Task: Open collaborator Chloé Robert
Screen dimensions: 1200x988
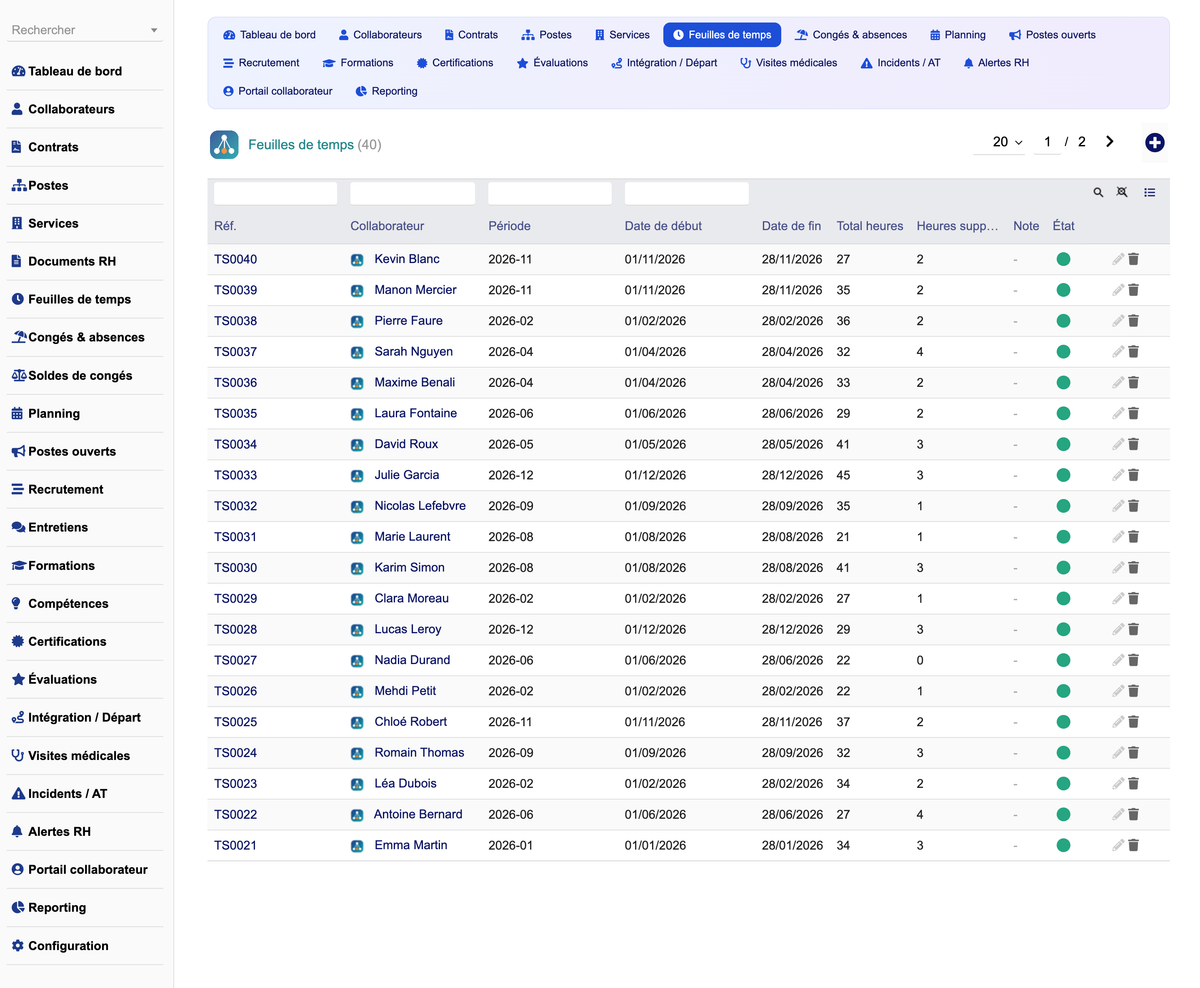Action: 410,722
